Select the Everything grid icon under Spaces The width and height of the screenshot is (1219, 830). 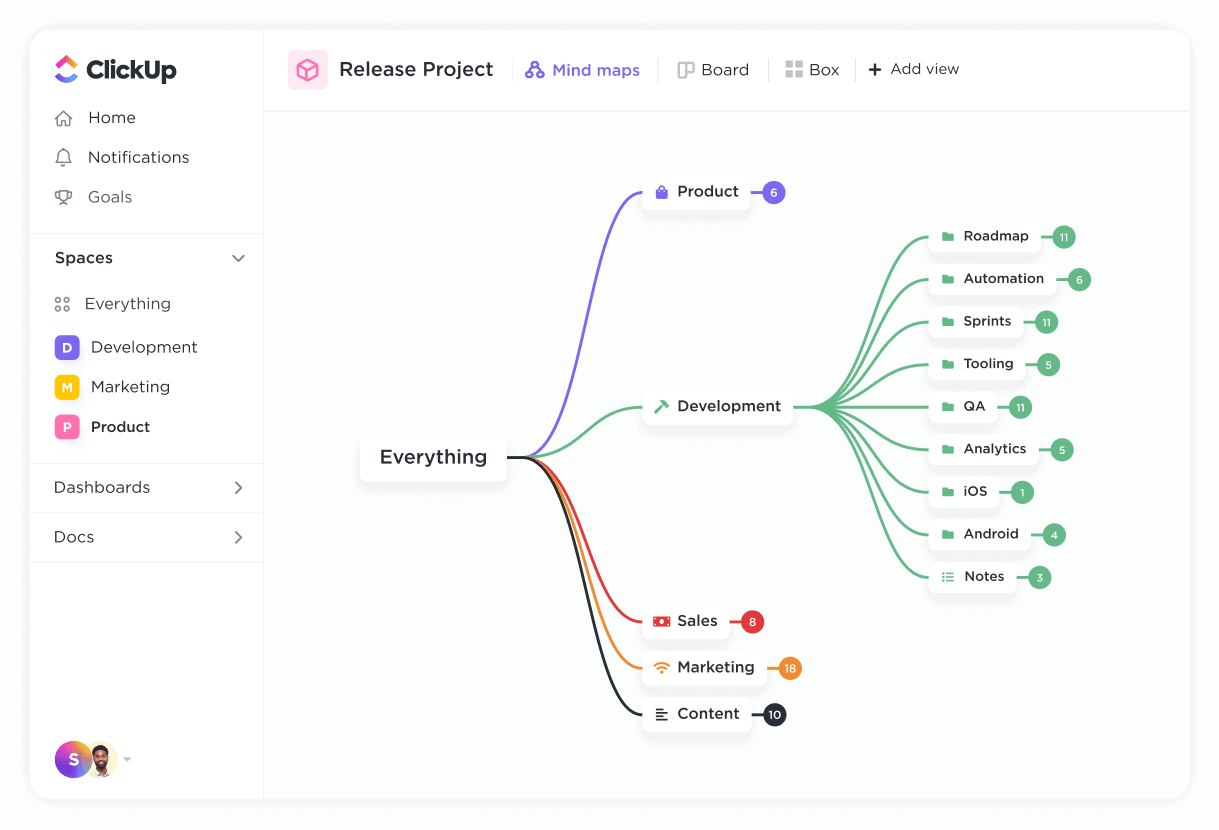(x=66, y=303)
